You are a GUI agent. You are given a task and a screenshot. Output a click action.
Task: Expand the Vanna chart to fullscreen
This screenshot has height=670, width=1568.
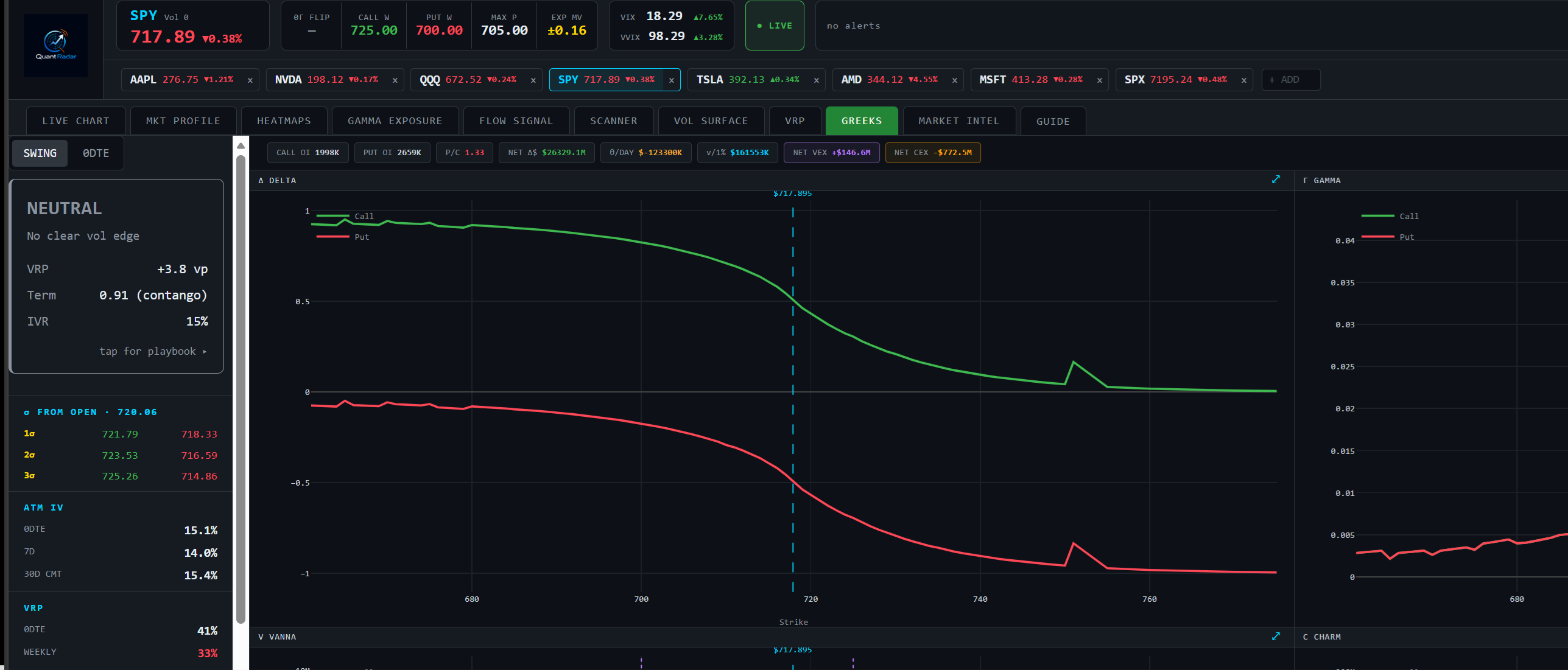pos(1276,636)
